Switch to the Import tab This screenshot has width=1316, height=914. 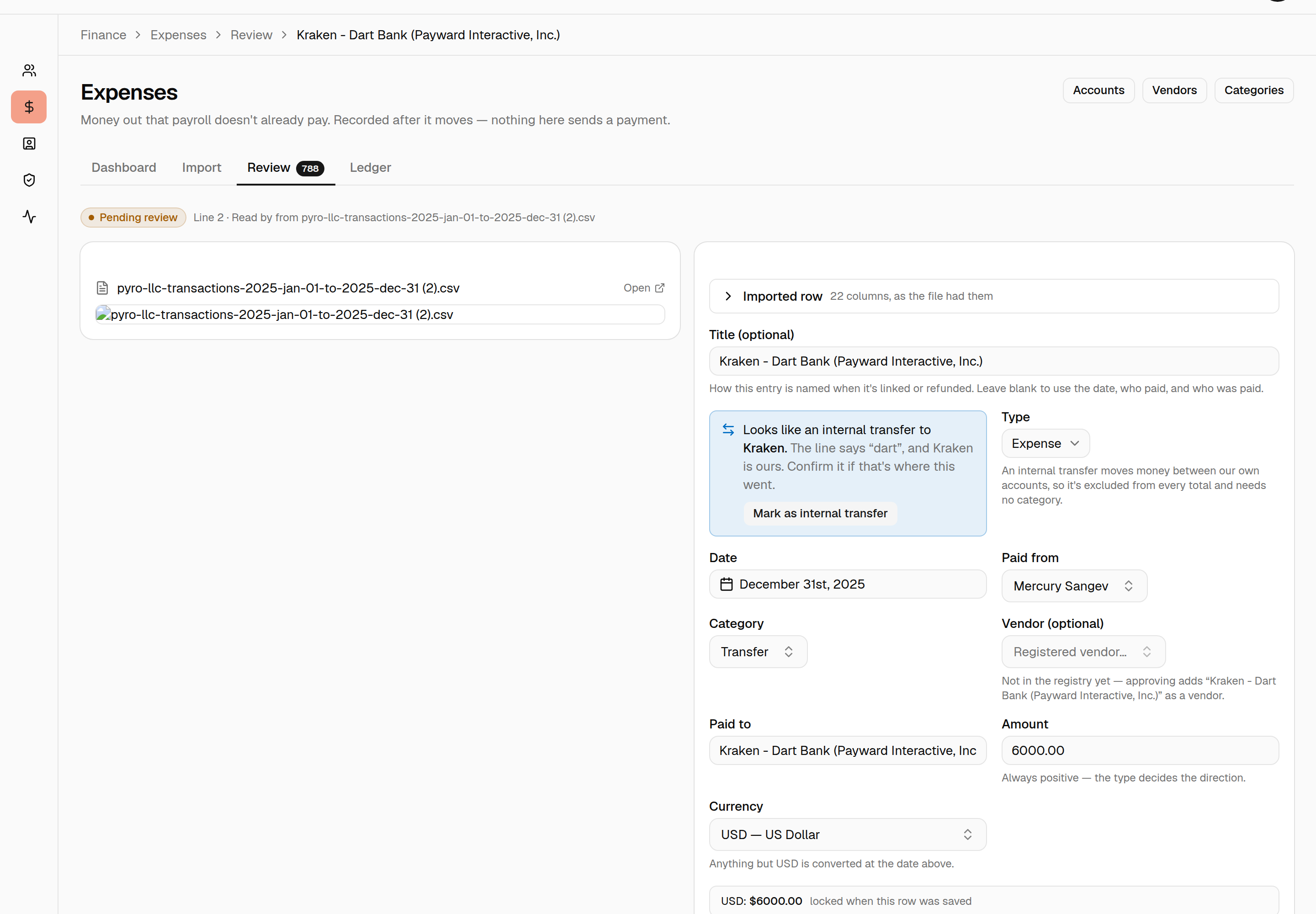coord(202,168)
